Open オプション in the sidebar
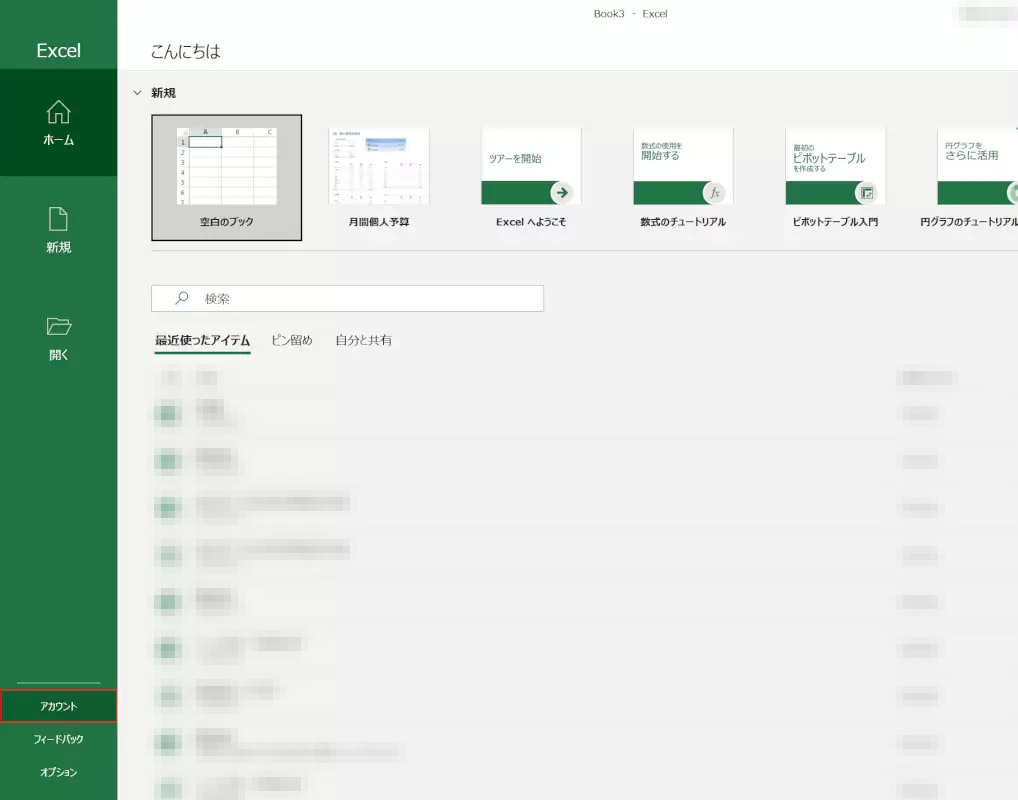The height and width of the screenshot is (800, 1018). click(58, 772)
